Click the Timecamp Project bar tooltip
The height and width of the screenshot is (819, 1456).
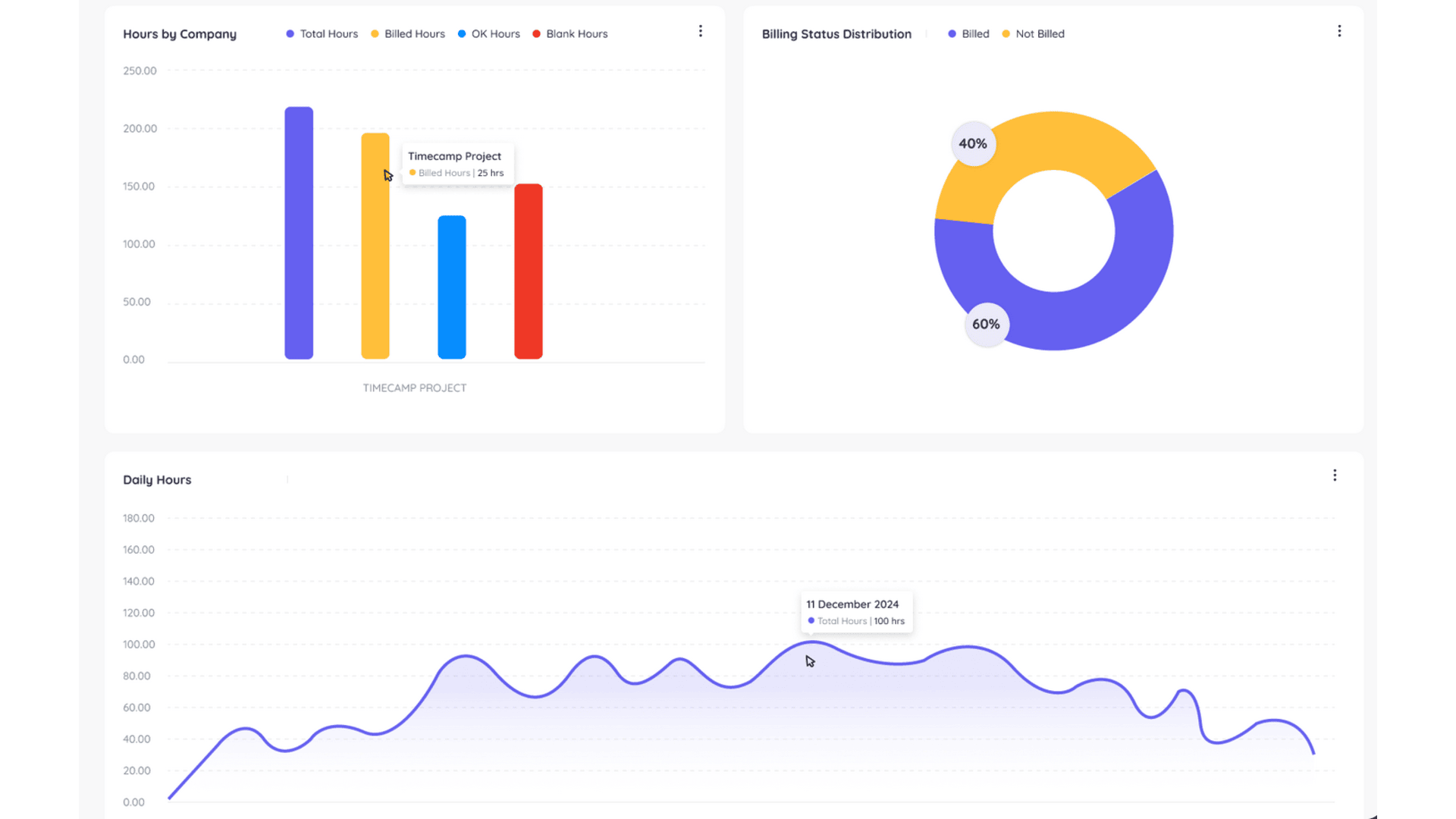tap(457, 164)
